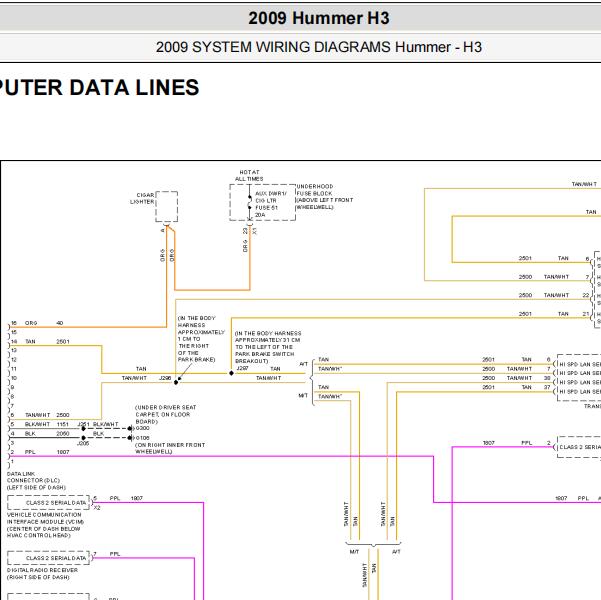Image resolution: width=601 pixels, height=600 pixels.
Task: Click the "HOT AT ALL TIMES" label
Action: tap(249, 176)
